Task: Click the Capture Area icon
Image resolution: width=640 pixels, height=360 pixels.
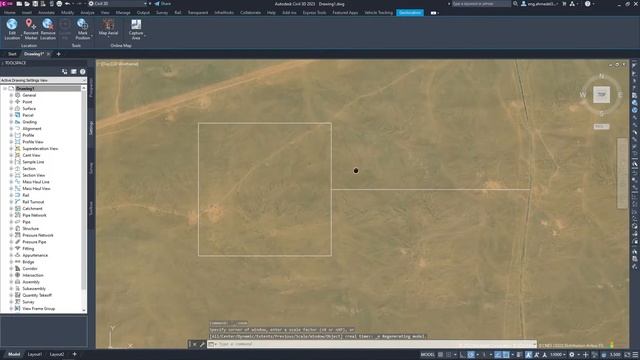Action: pos(136,24)
